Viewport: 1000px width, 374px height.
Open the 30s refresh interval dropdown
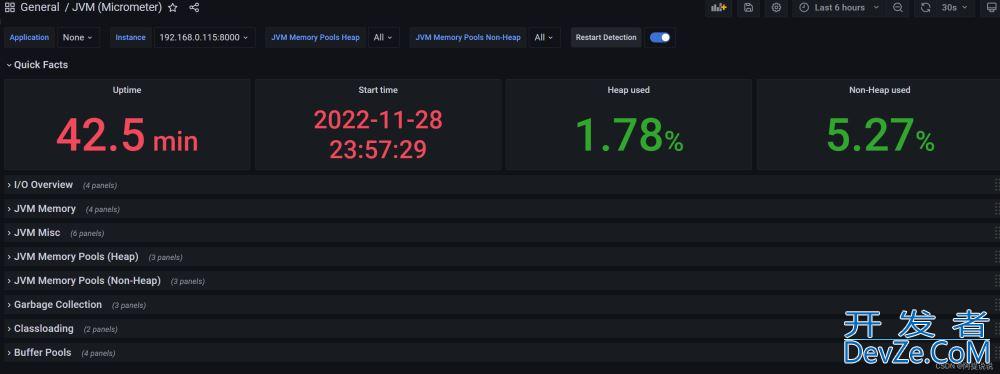pyautogui.click(x=955, y=8)
